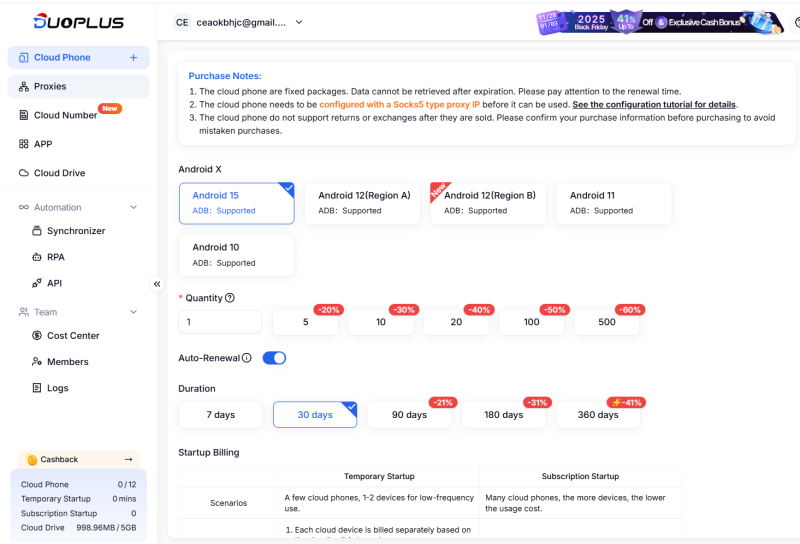Select the 90 days duration option

[x=408, y=415]
